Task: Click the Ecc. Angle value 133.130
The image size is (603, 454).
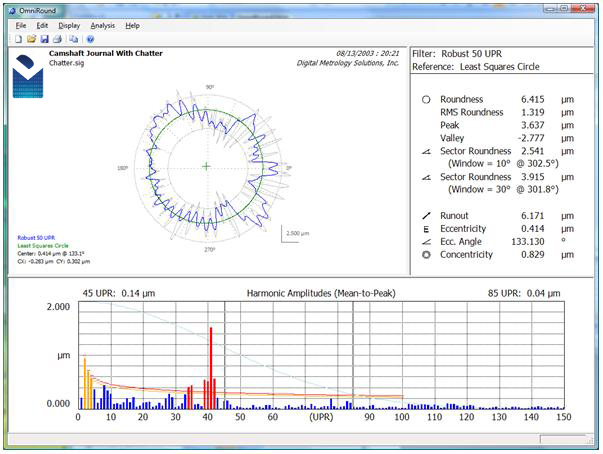Action: (528, 242)
